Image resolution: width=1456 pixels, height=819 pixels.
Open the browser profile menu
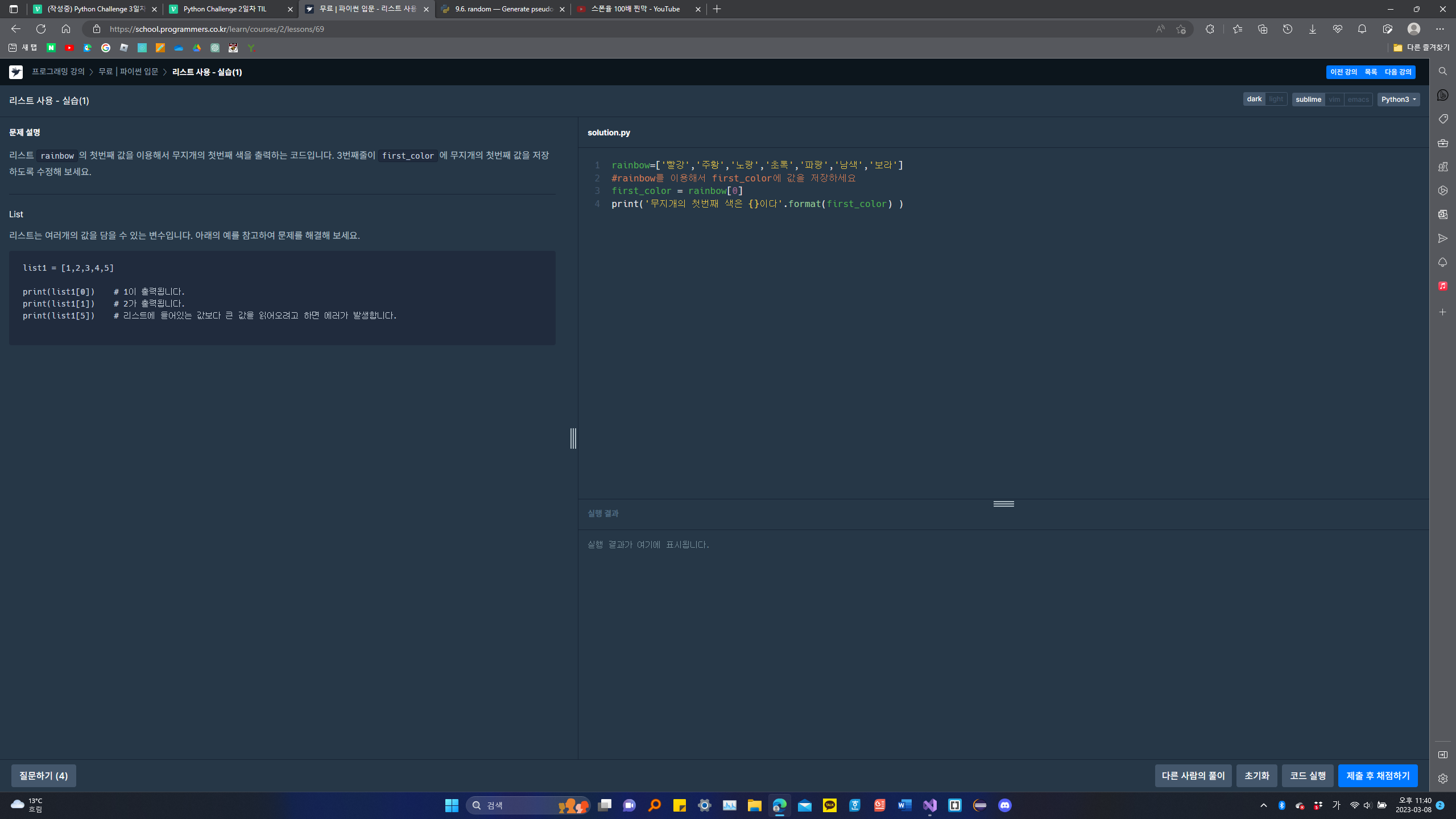1412,28
